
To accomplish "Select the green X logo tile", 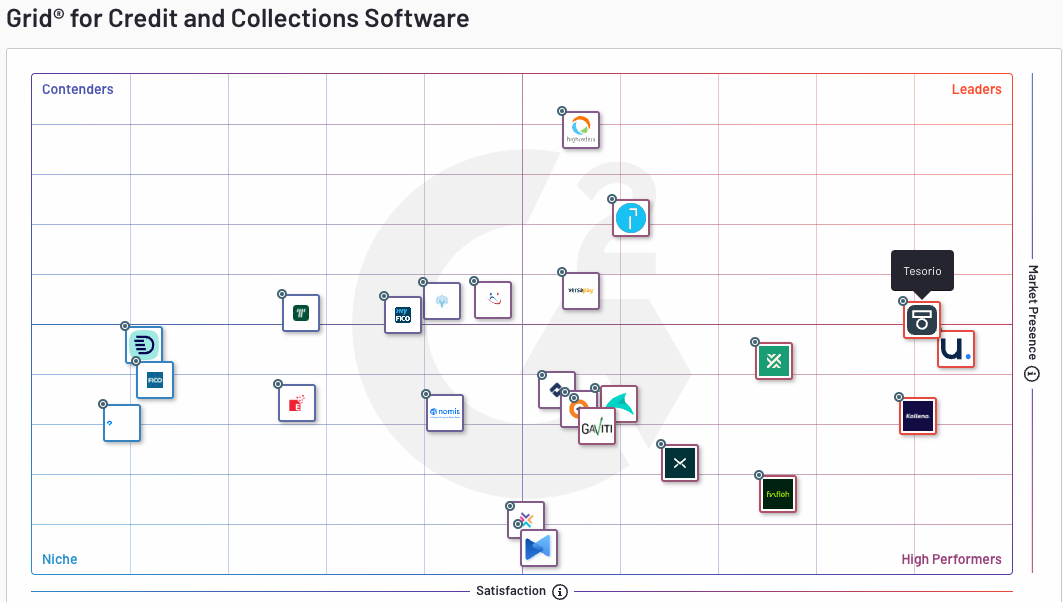I will (x=774, y=361).
